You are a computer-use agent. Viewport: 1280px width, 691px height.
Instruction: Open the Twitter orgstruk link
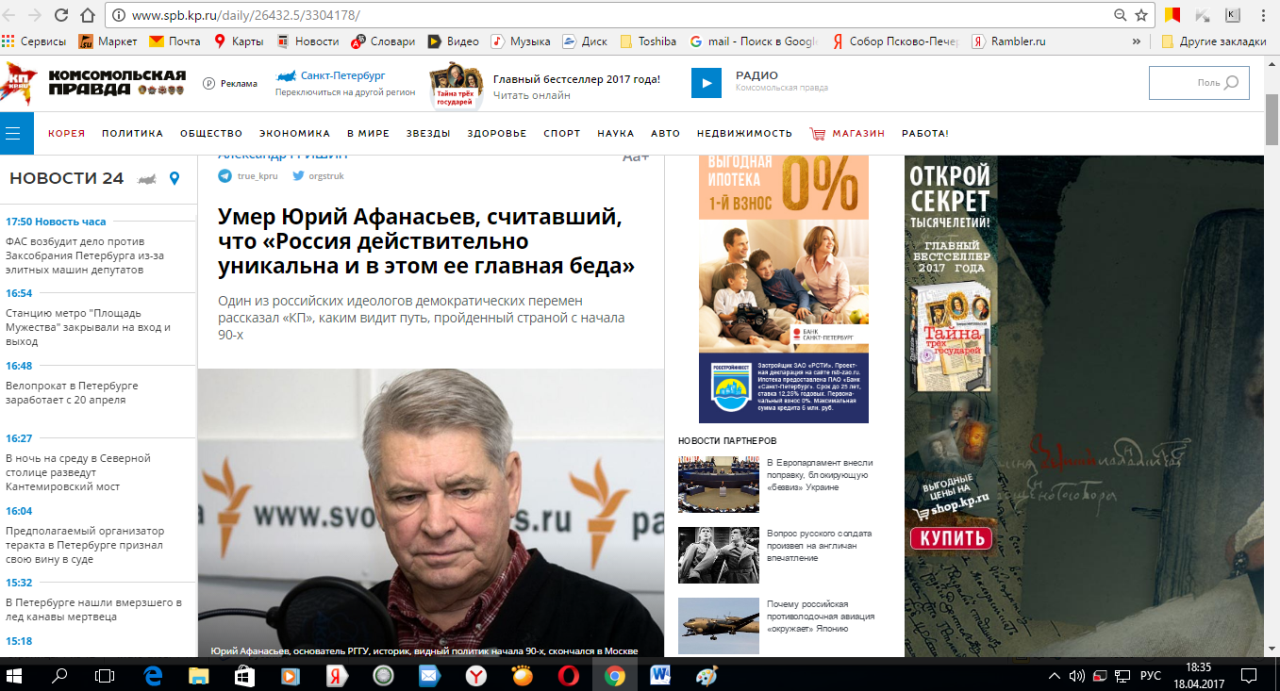(x=318, y=175)
